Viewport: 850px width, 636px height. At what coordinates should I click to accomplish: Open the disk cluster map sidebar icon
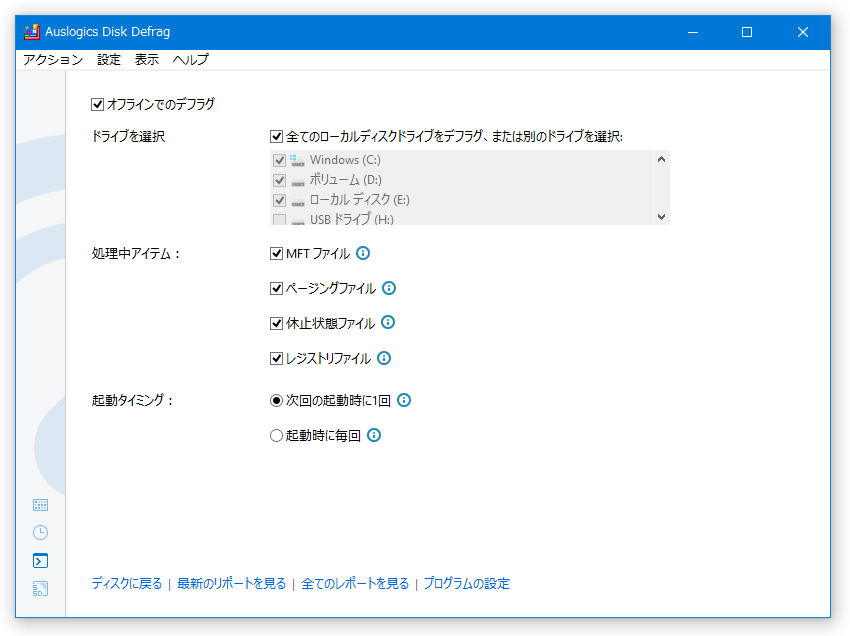[x=40, y=505]
